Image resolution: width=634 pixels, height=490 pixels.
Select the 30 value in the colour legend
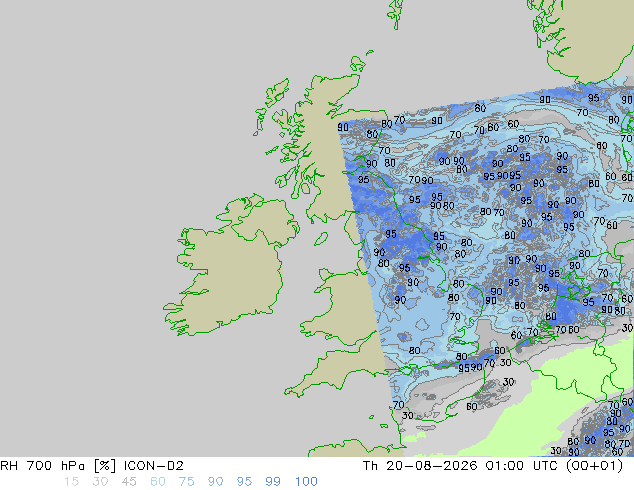pos(100,482)
